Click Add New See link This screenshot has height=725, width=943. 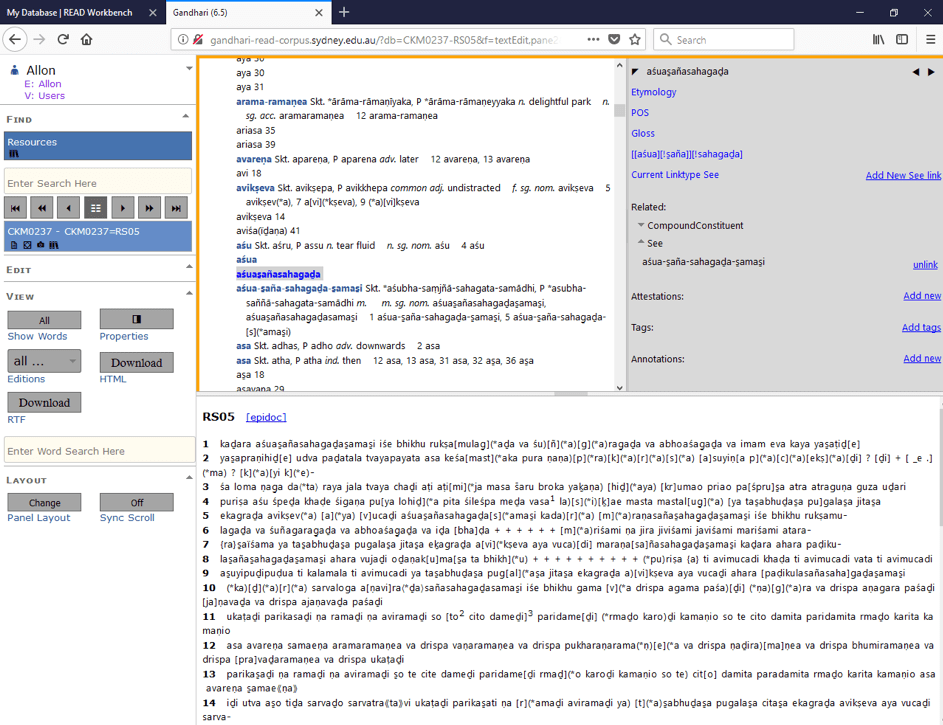(x=902, y=174)
